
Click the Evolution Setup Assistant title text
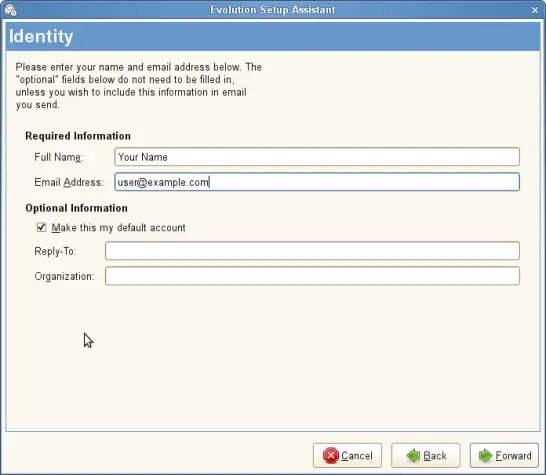tap(273, 10)
